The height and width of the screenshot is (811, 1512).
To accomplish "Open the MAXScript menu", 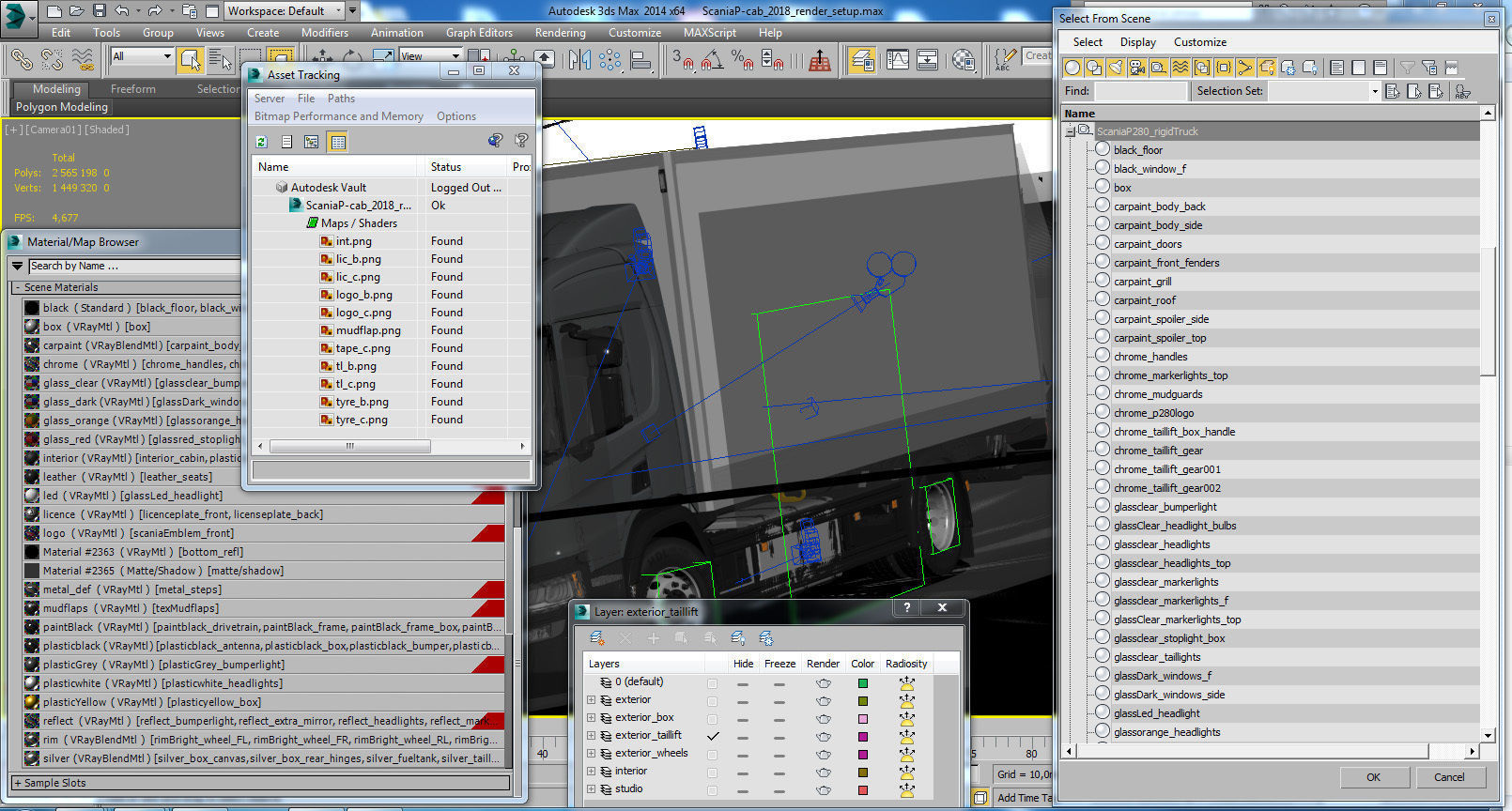I will click(x=710, y=33).
